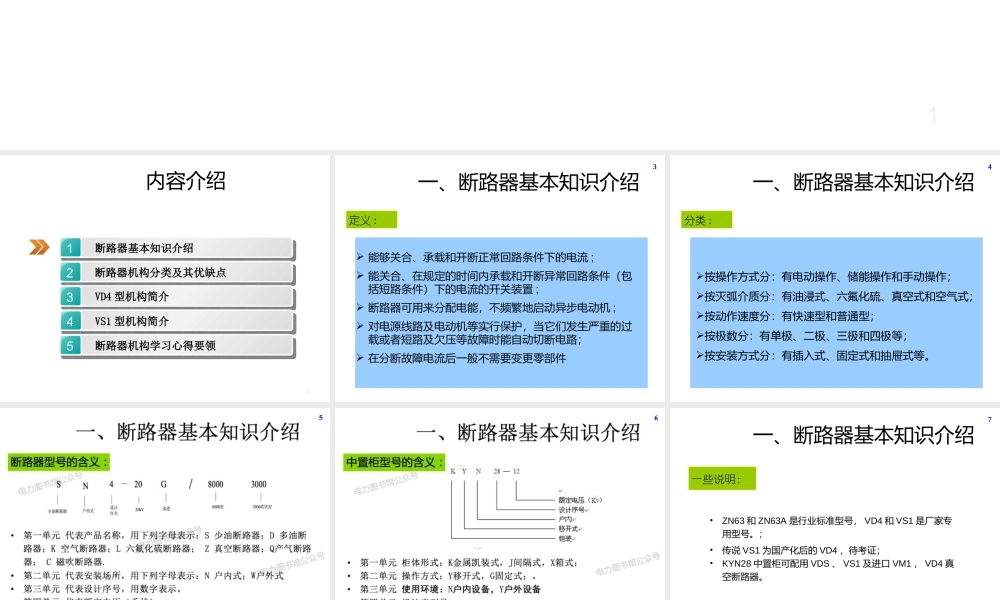1000x600 pixels.
Task: Click badge 5 for 断路器机构学习心得要领
Action: pyautogui.click(x=68, y=345)
